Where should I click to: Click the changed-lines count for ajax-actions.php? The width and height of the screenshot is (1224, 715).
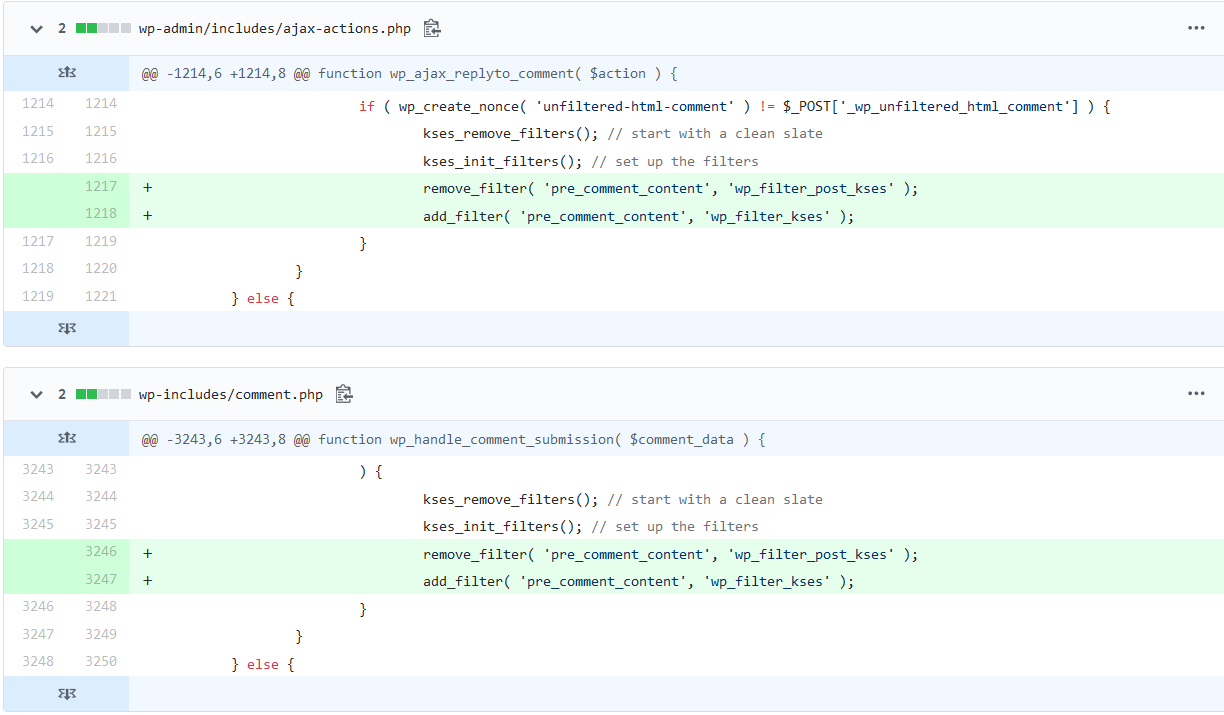(62, 29)
